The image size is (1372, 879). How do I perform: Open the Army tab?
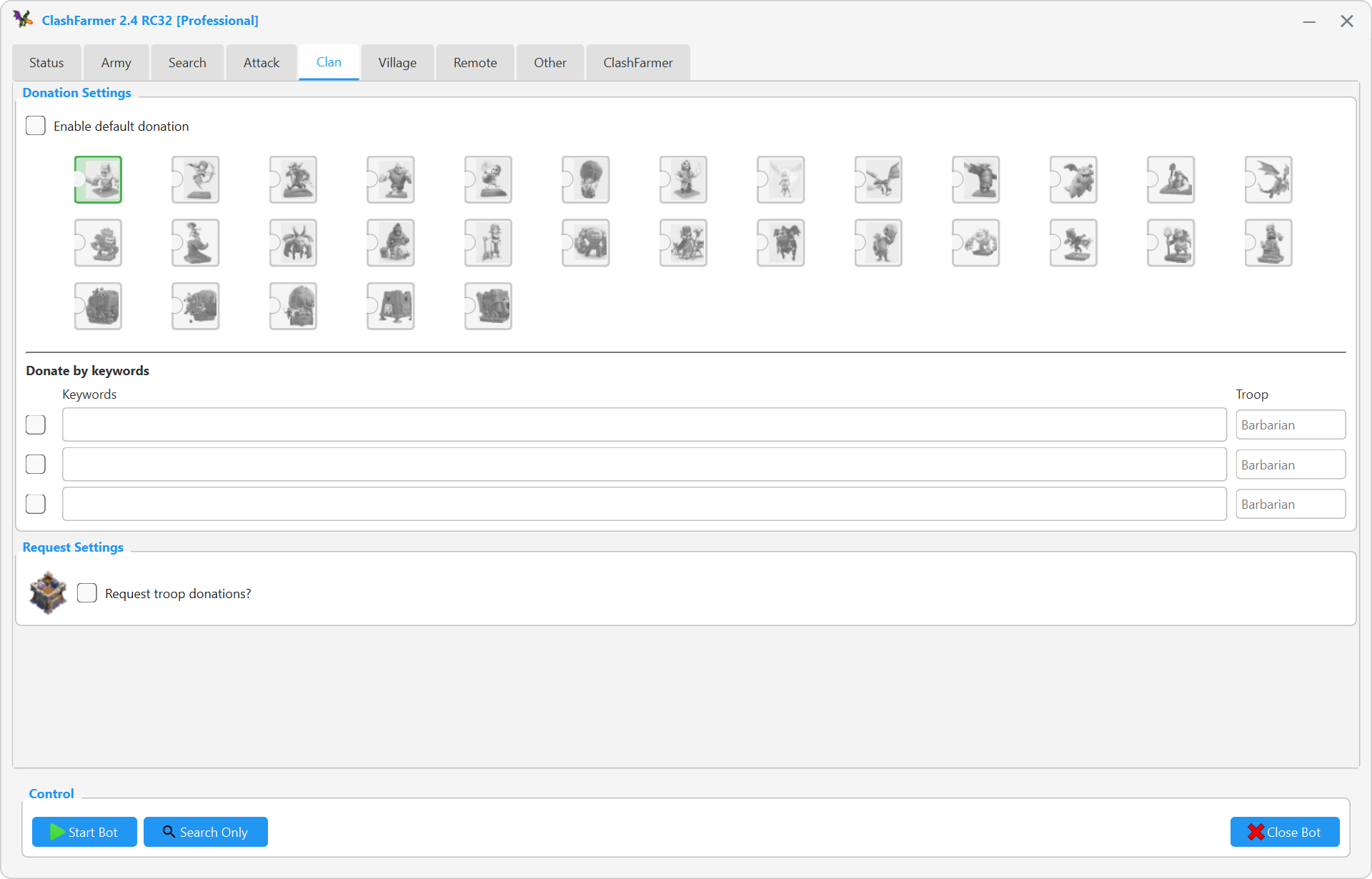tap(116, 63)
